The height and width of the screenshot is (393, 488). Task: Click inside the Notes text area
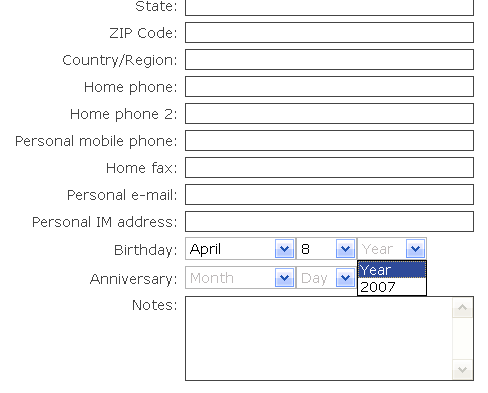point(319,338)
